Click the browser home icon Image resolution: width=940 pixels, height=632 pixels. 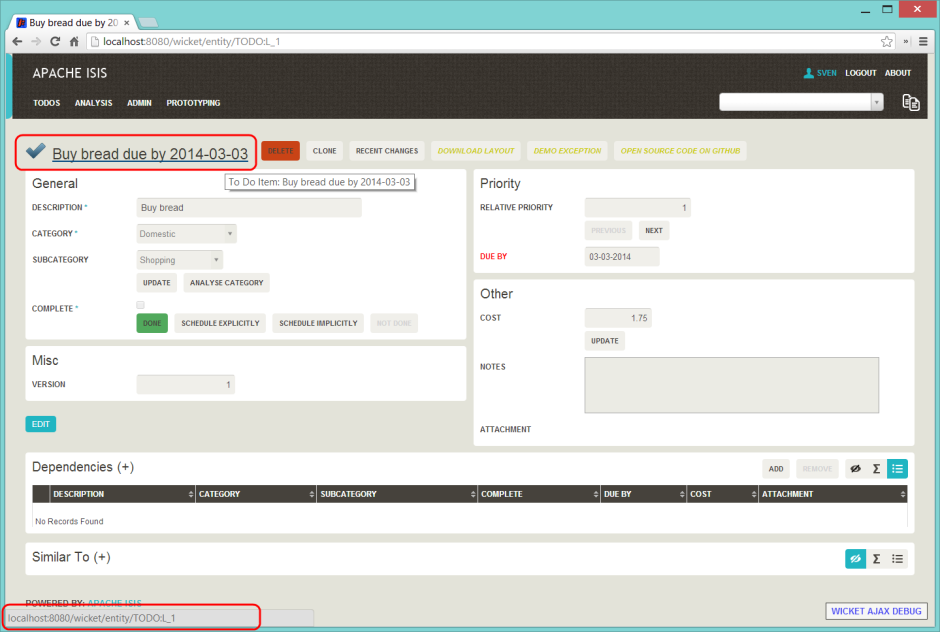74,42
